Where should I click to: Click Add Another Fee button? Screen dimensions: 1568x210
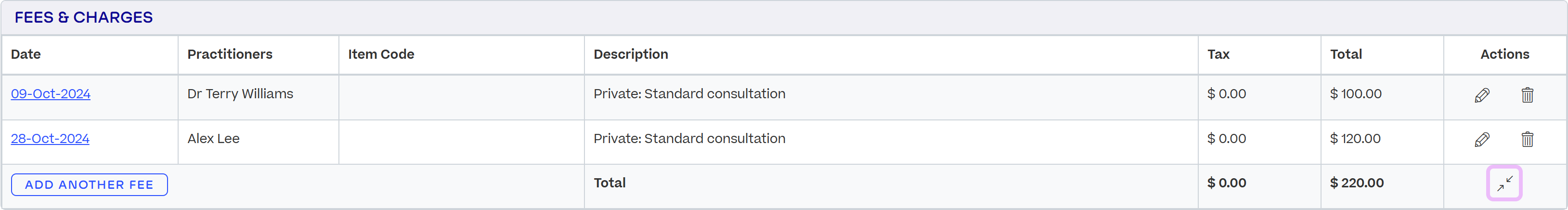click(89, 184)
